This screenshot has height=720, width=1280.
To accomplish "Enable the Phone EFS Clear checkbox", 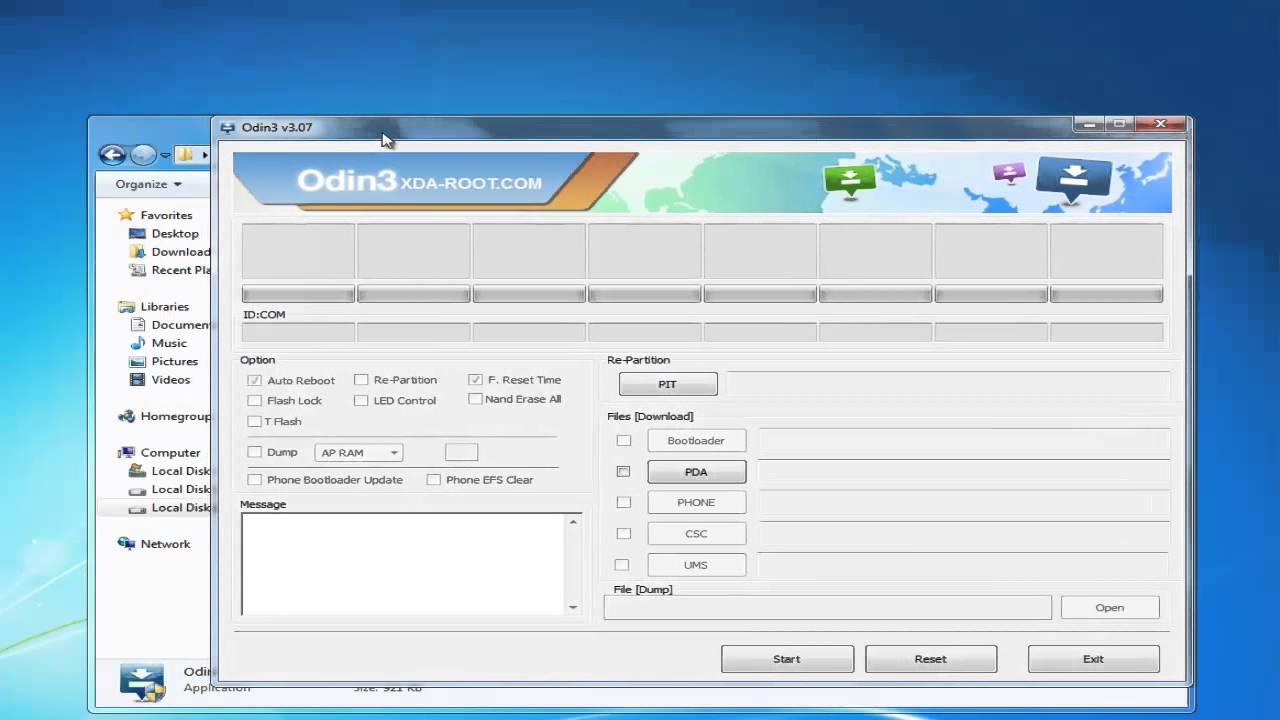I will [x=433, y=480].
